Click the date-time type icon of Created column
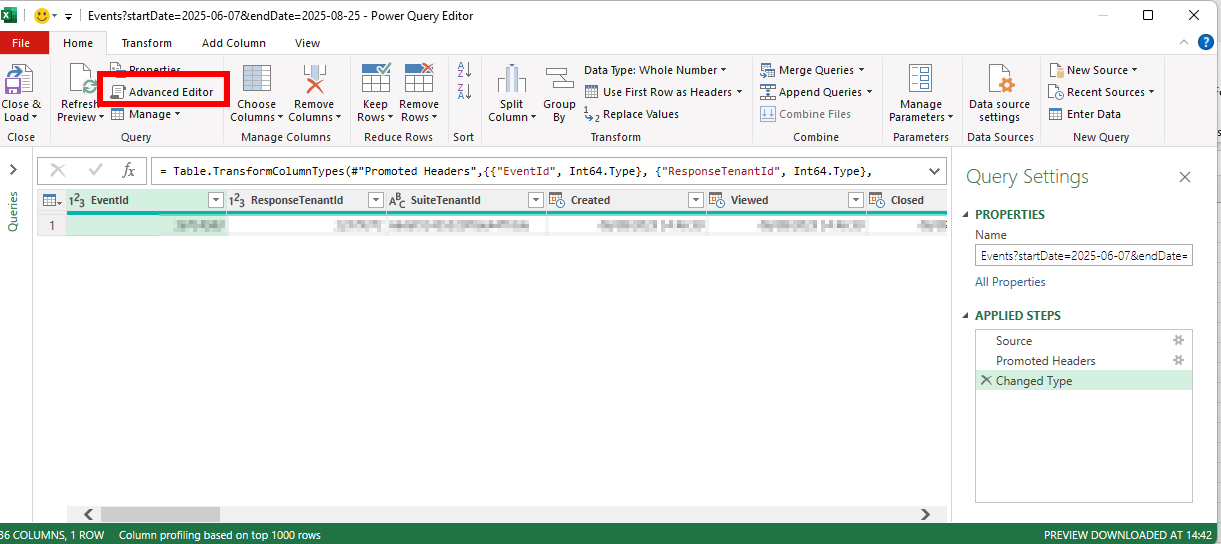This screenshot has width=1221, height=544. [557, 200]
